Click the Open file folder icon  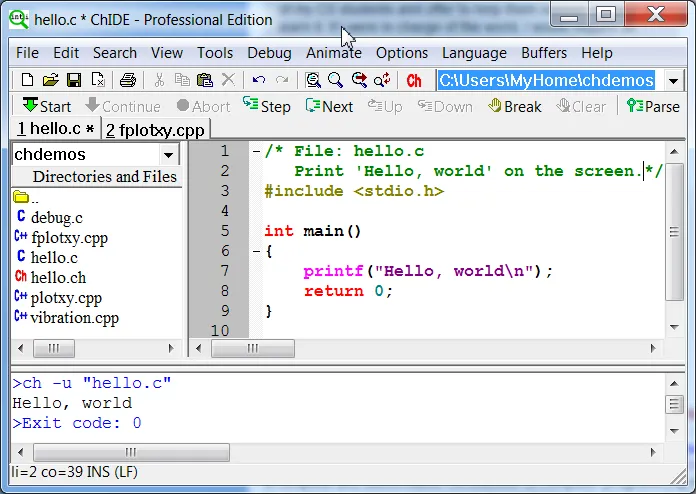tap(49, 80)
